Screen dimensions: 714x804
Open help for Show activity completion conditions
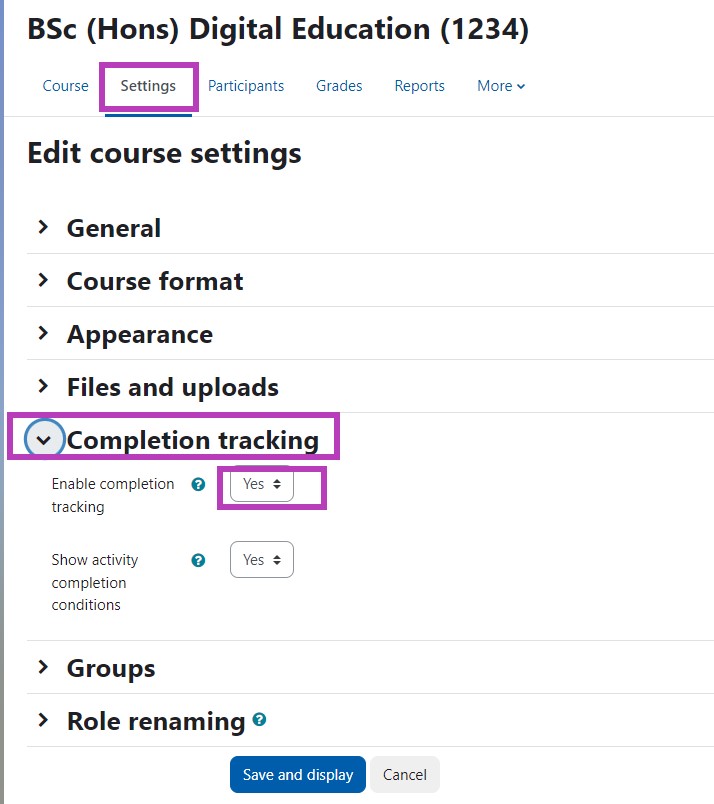click(x=196, y=560)
